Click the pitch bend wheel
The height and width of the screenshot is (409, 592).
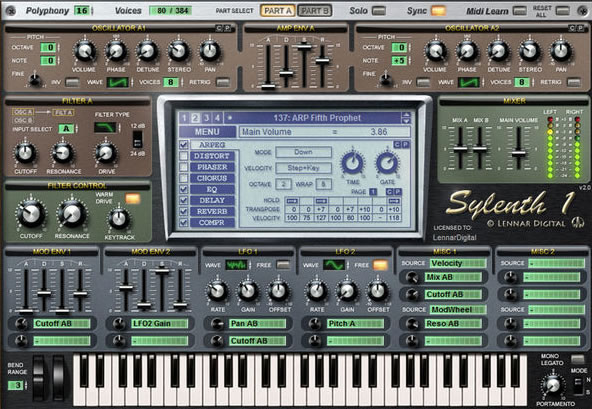coord(39,378)
